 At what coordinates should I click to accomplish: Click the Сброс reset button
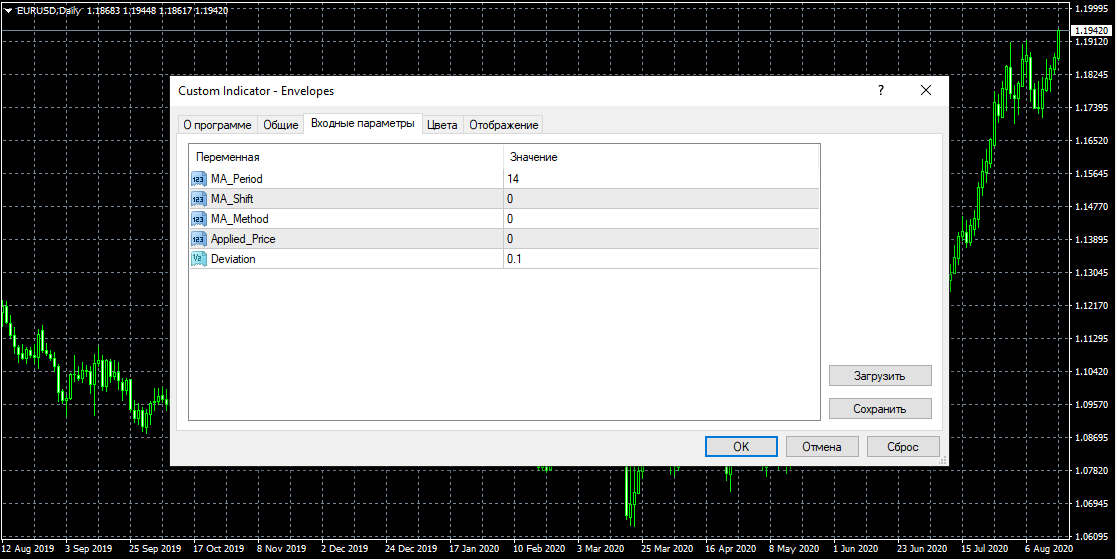pos(903,447)
